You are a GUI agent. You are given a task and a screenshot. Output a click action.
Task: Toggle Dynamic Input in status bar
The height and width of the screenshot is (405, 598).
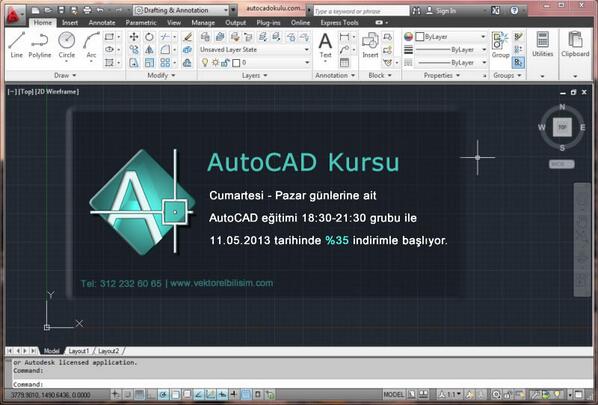(223, 394)
